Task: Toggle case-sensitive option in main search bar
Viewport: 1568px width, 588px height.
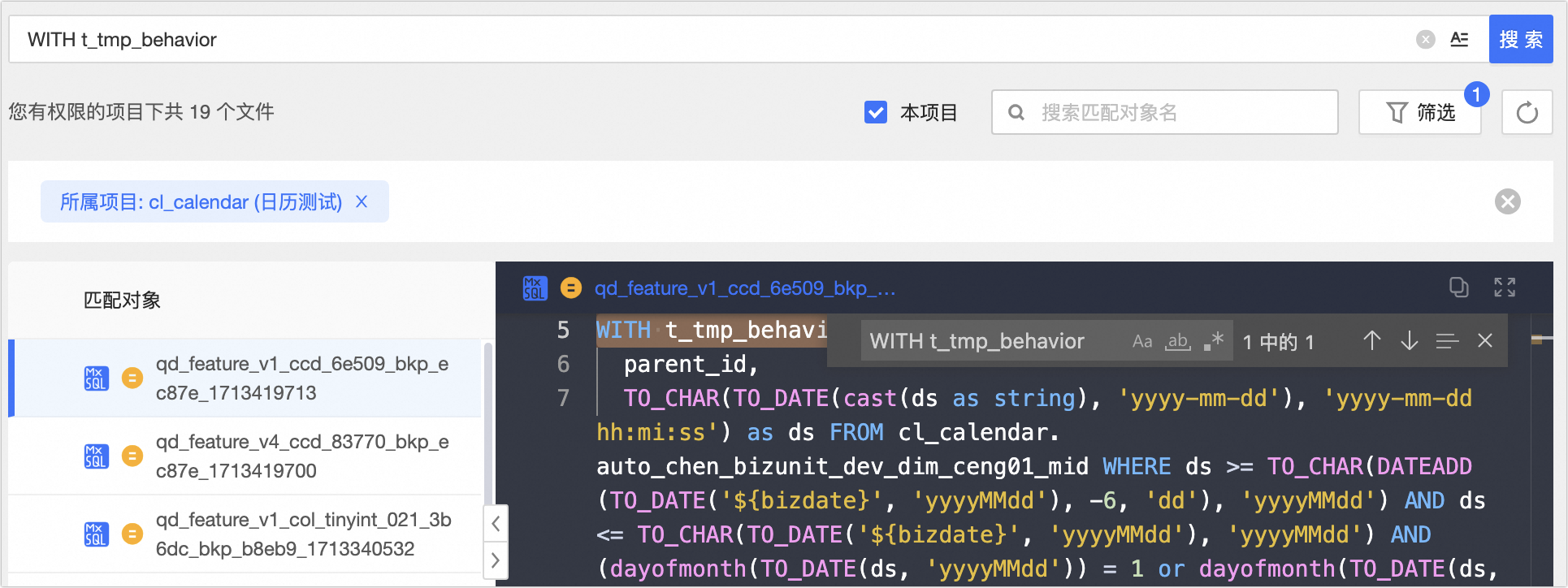Action: click(x=1459, y=39)
